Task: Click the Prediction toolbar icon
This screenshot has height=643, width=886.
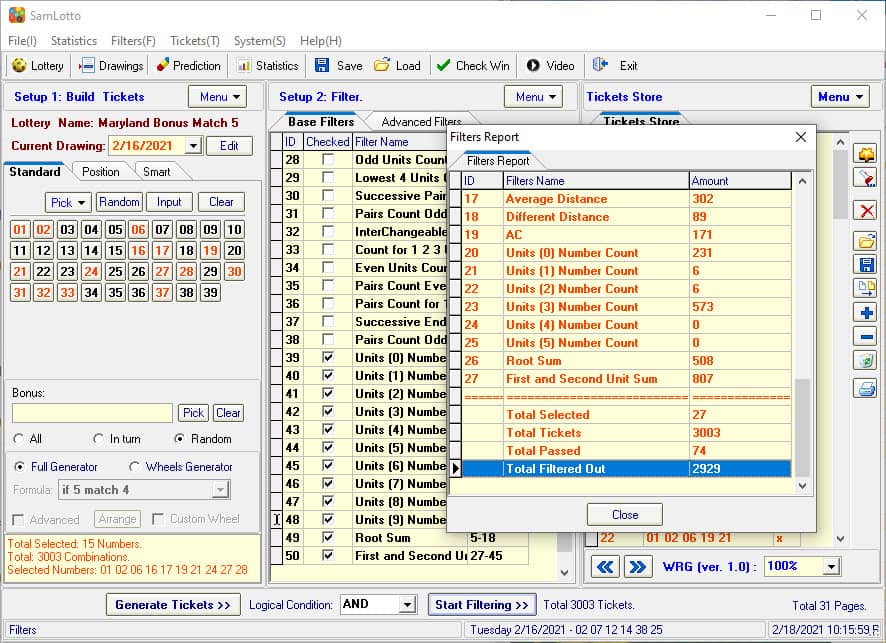Action: point(163,66)
